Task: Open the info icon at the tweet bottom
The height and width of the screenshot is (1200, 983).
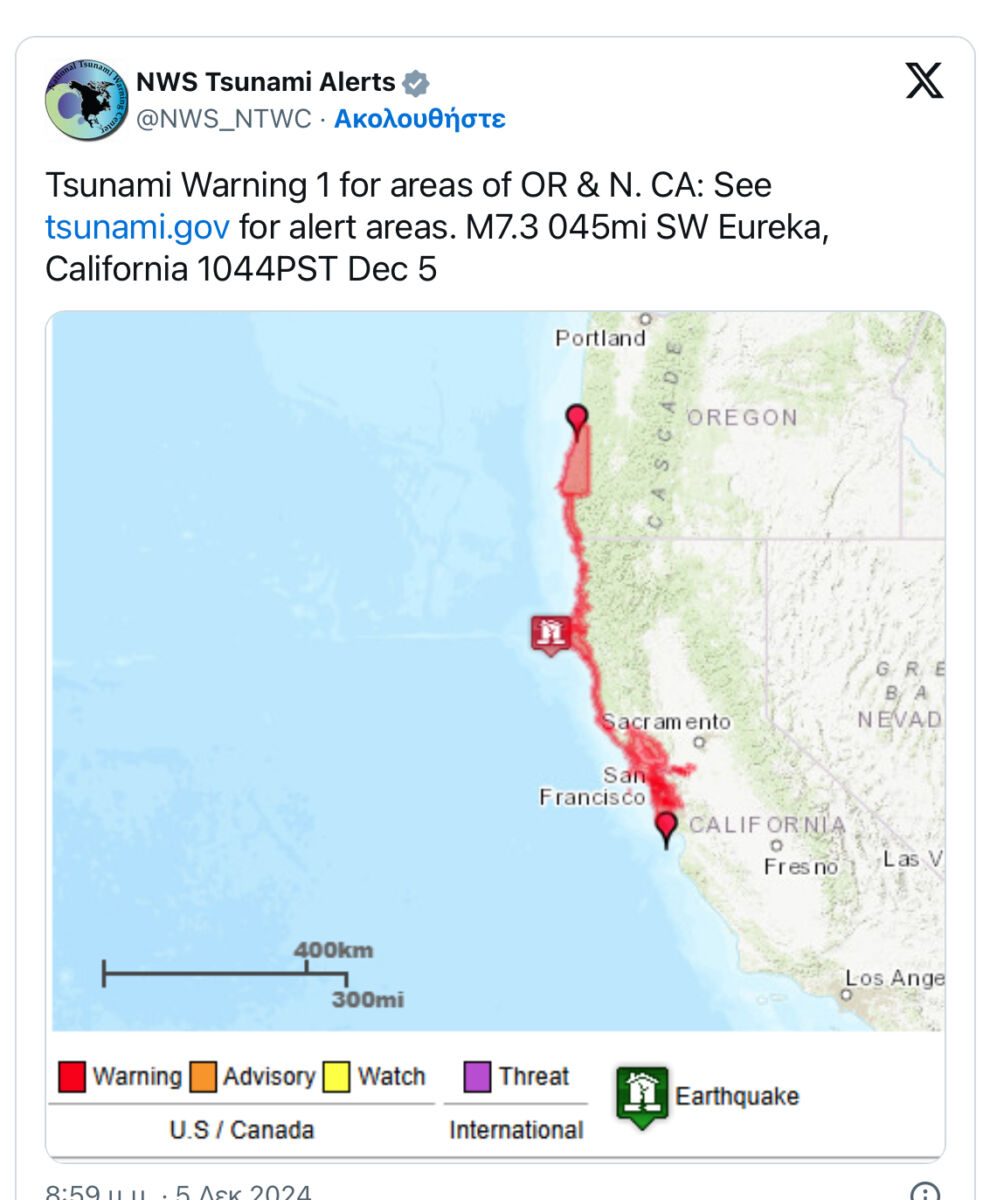Action: point(926,1192)
